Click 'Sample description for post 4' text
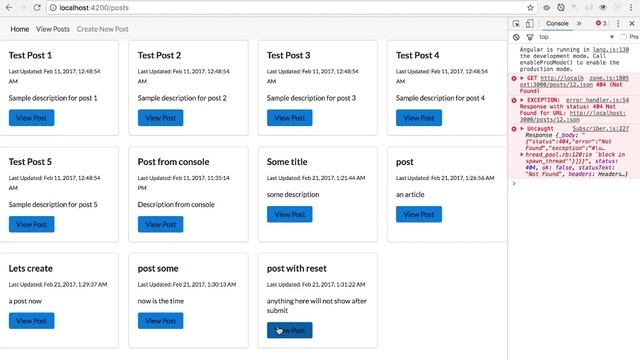The image size is (640, 360). pyautogui.click(x=440, y=98)
